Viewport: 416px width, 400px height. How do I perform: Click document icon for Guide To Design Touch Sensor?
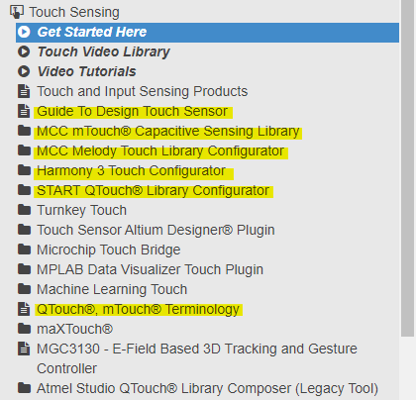pyautogui.click(x=24, y=111)
